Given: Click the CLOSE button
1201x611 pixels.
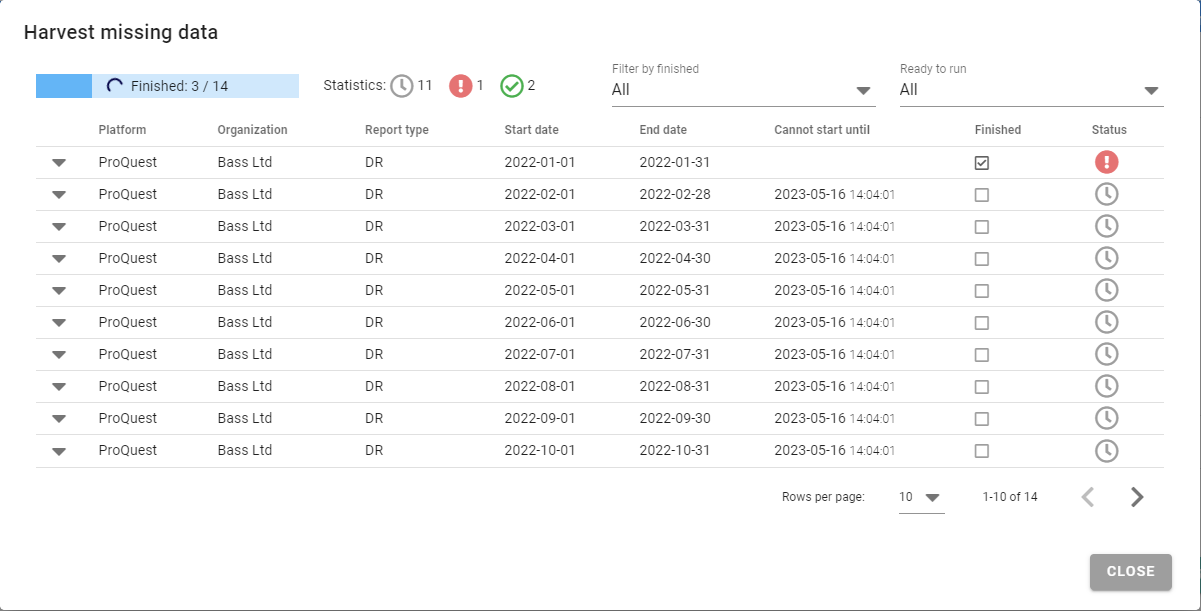Looking at the screenshot, I should coord(1130,572).
